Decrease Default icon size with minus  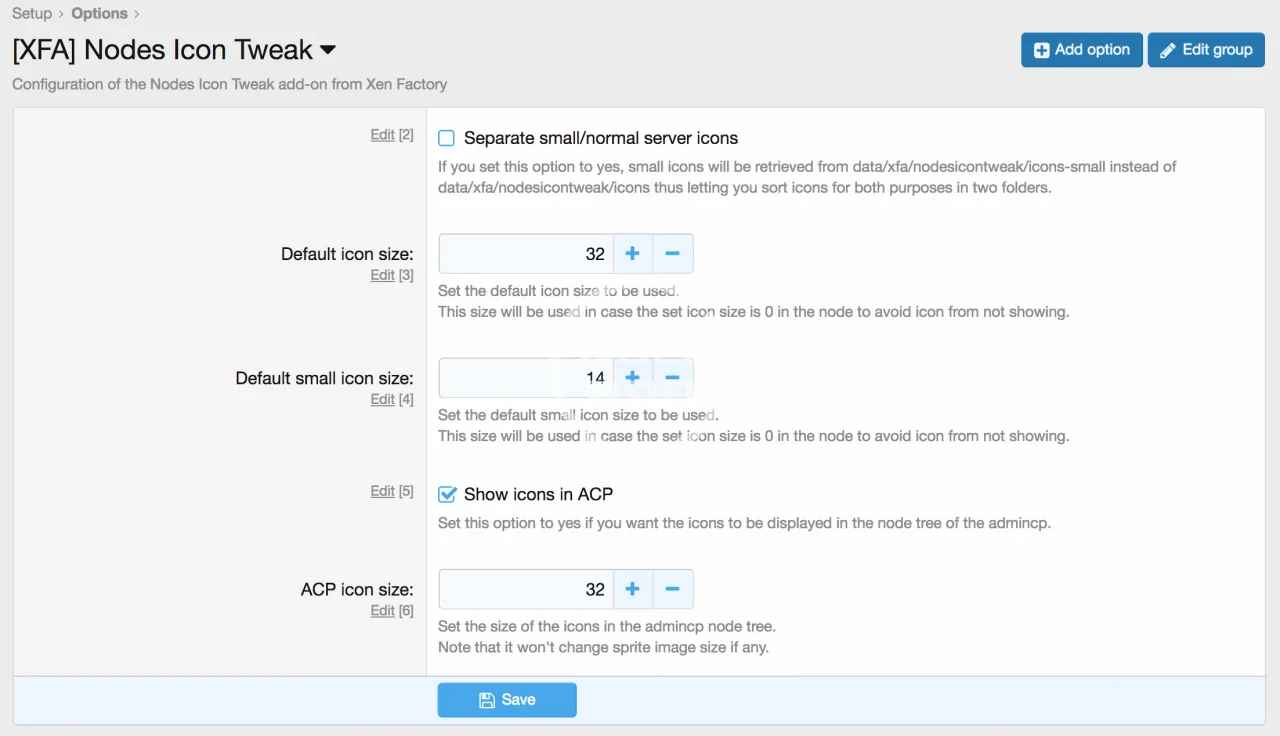tap(672, 254)
